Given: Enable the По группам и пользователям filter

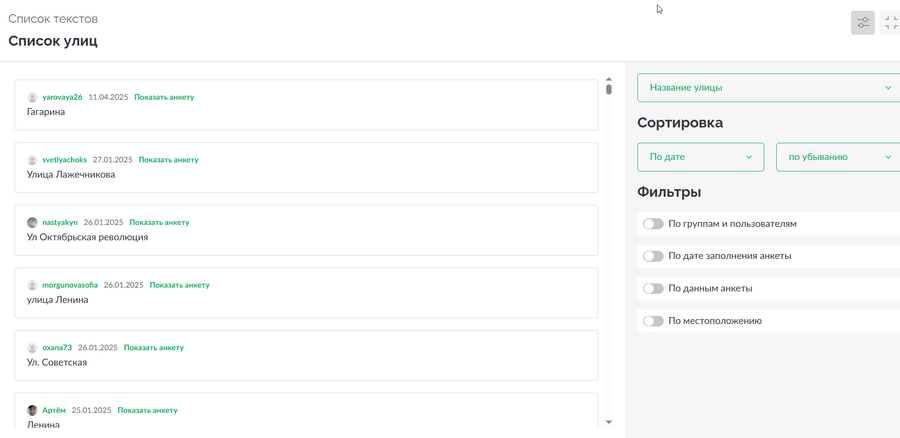Looking at the screenshot, I should (x=653, y=224).
